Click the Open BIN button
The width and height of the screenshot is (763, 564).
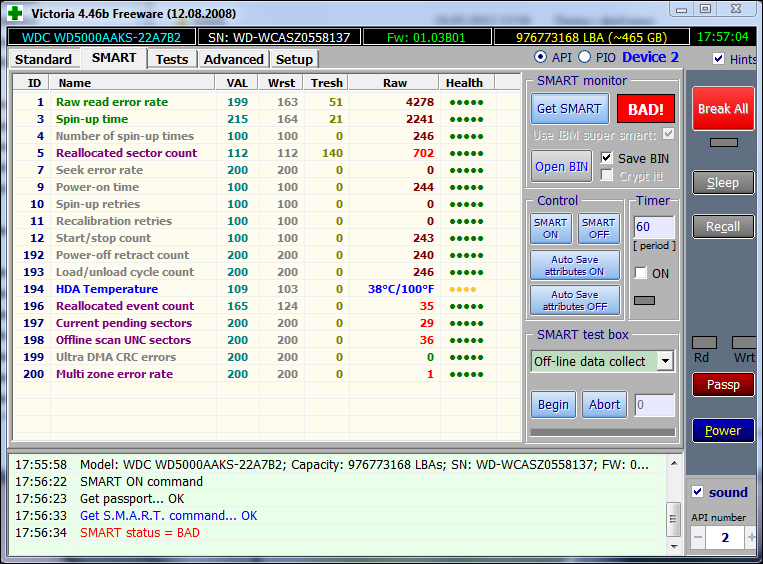click(x=562, y=166)
